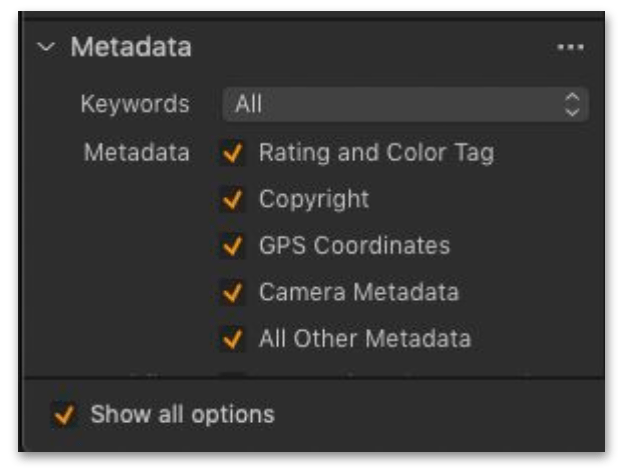Click the Show all options label

(182, 414)
